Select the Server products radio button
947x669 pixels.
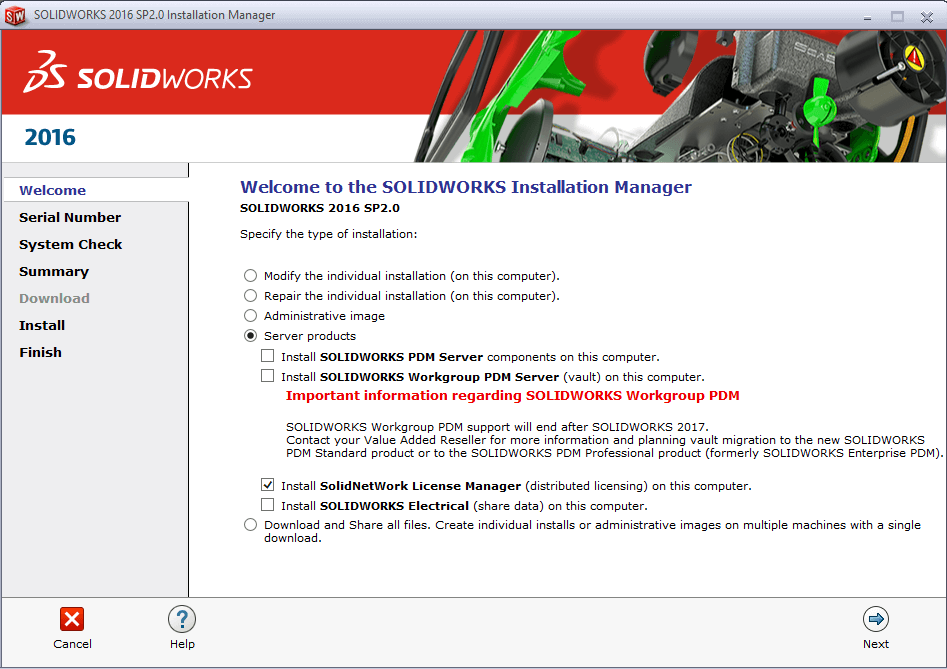coord(250,336)
